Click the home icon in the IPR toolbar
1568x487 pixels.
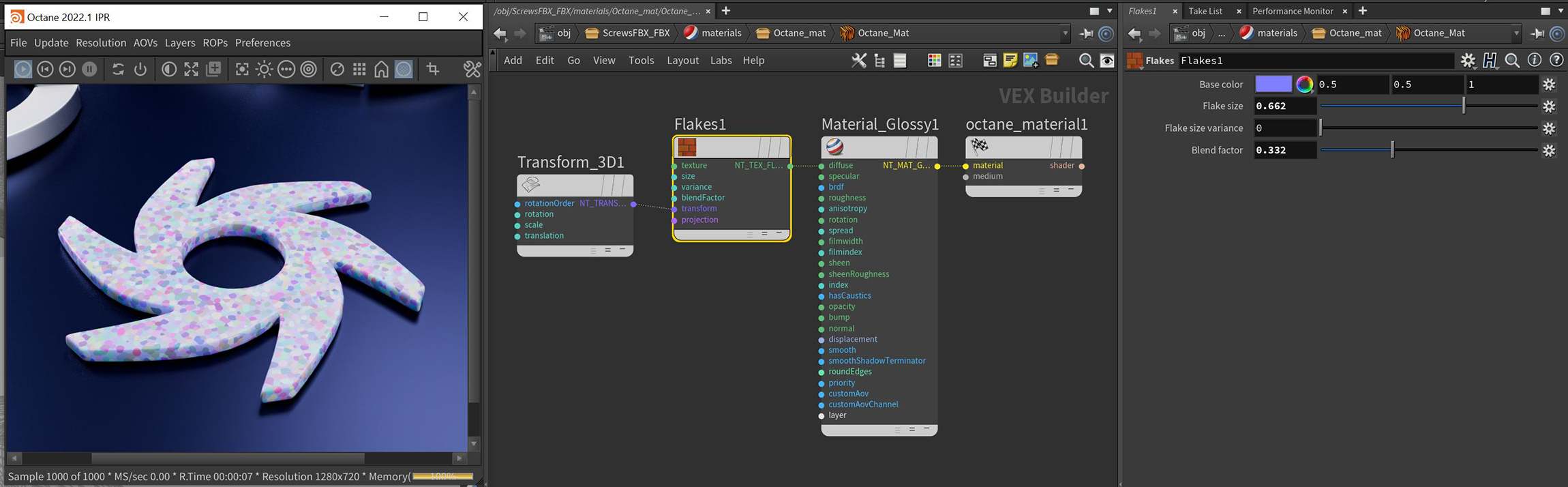click(x=382, y=69)
